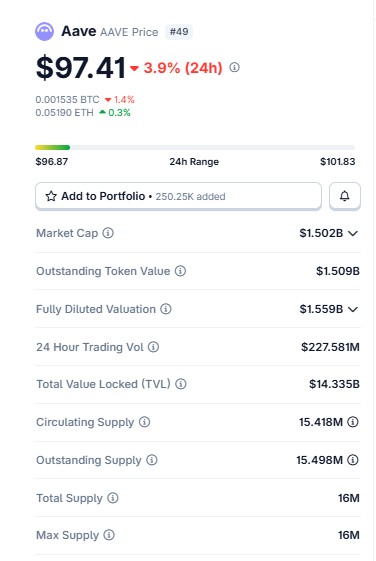
Task: Show info for 24h price change
Action: pos(234,67)
